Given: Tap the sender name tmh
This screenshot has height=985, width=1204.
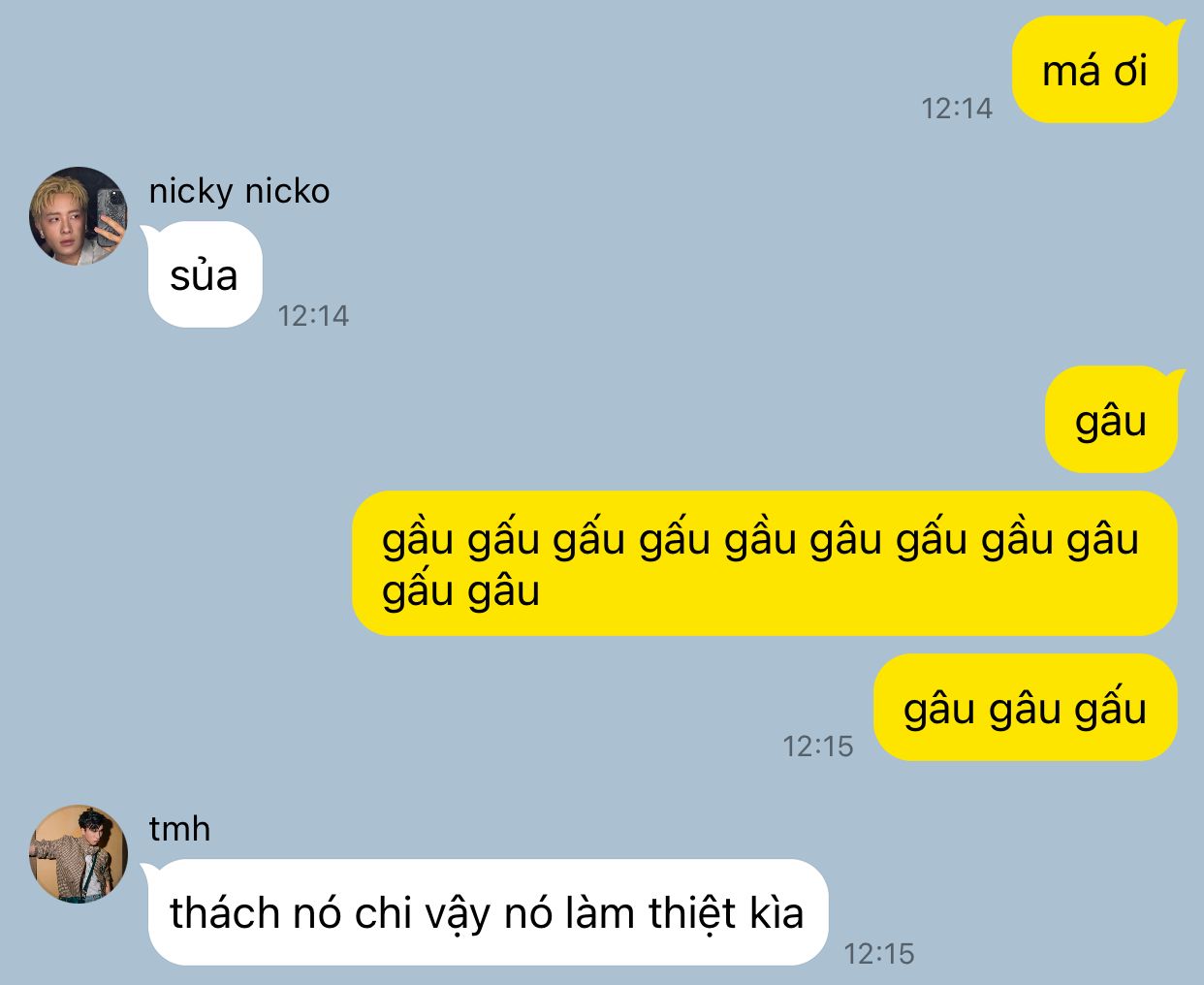Looking at the screenshot, I should (x=179, y=829).
